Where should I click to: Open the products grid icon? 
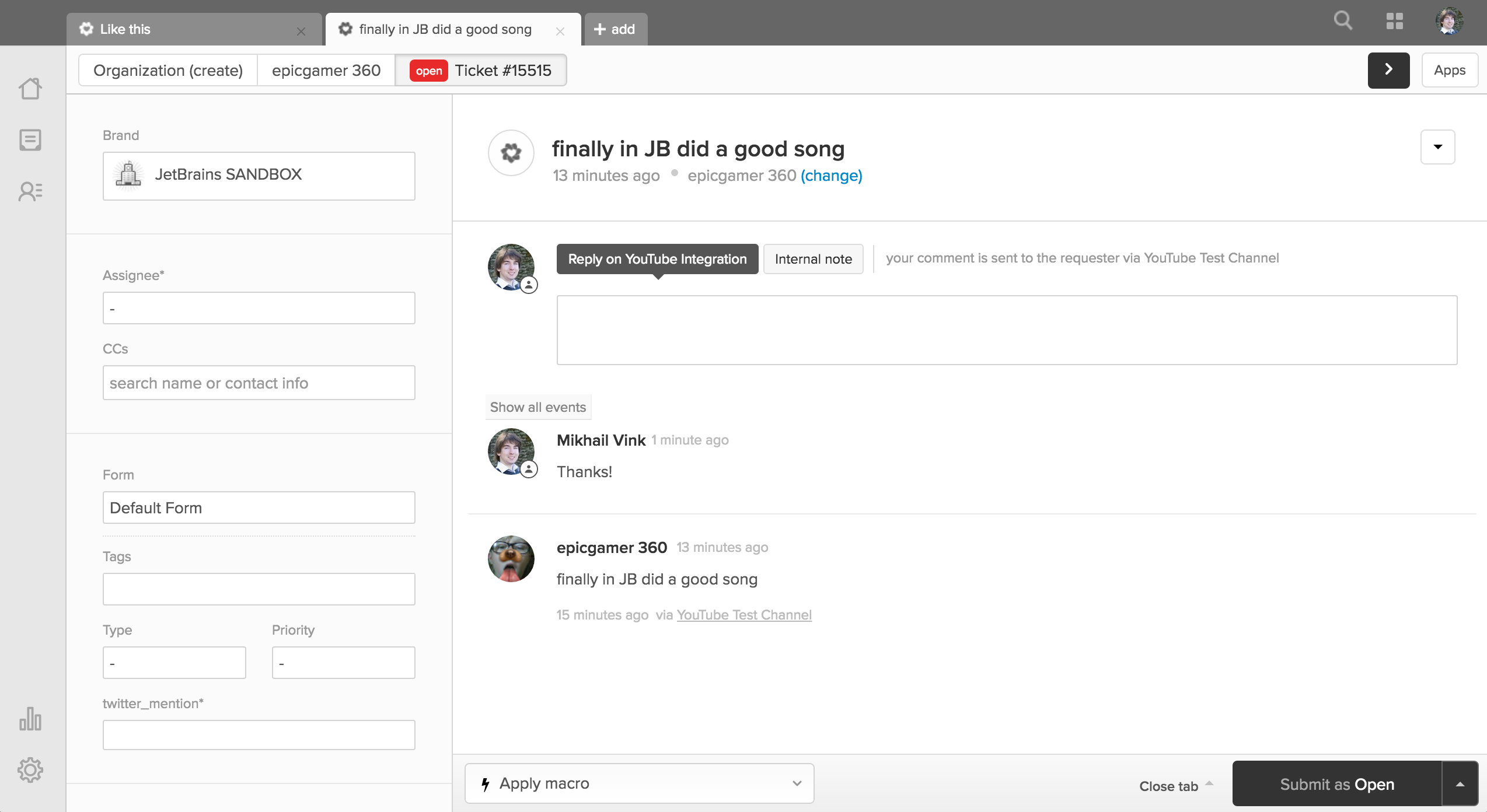coord(1394,21)
